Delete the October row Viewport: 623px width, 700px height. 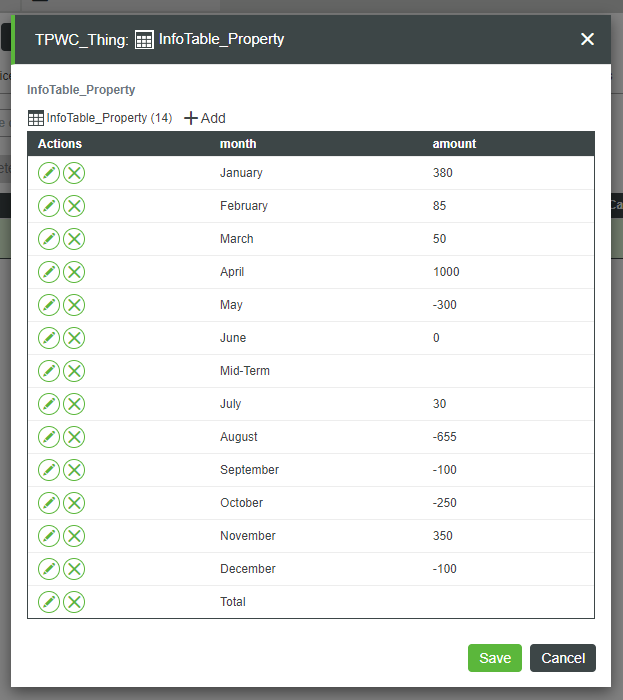(74, 503)
